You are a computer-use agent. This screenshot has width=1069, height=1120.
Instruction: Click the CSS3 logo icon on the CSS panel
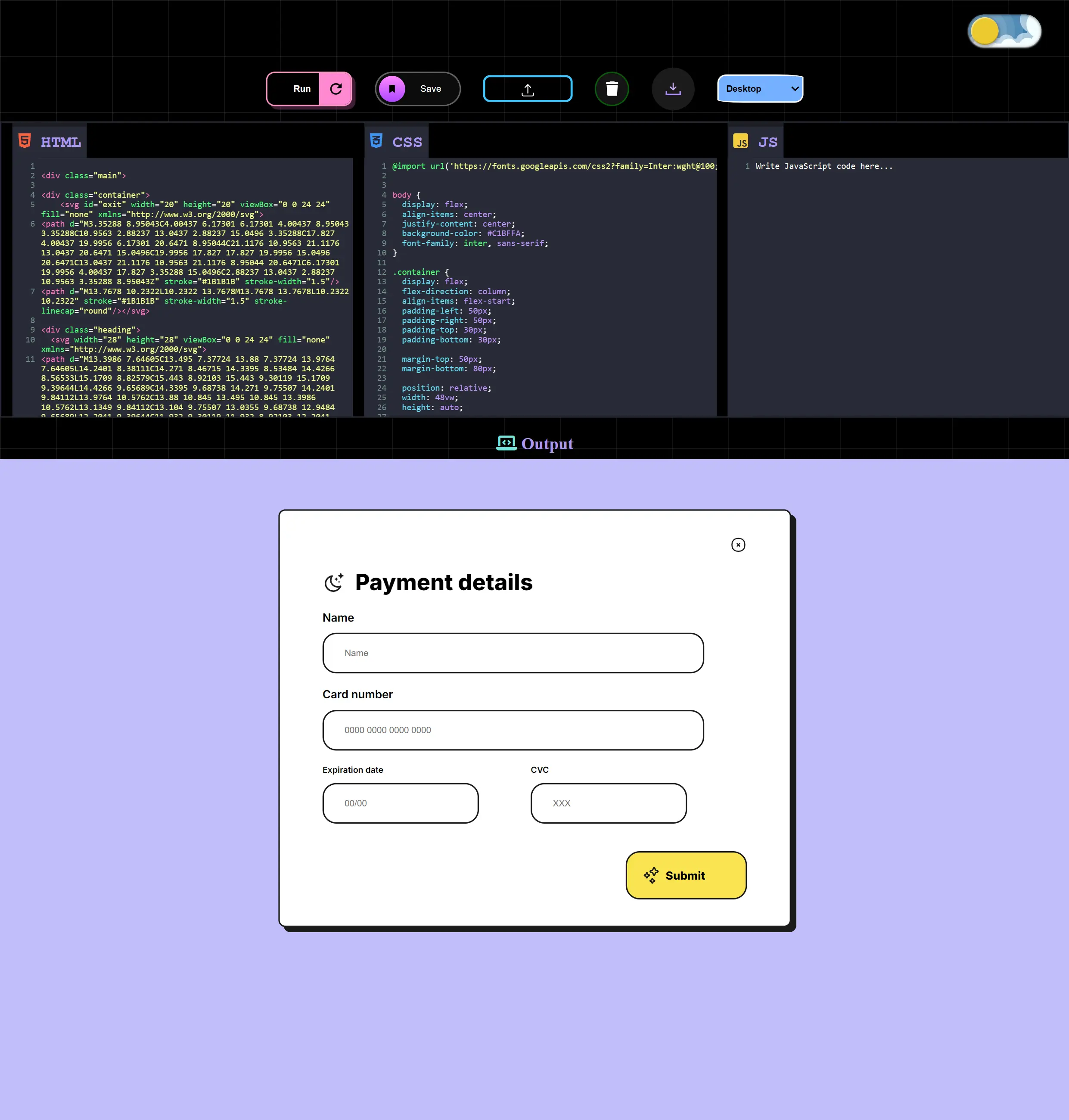pos(377,141)
